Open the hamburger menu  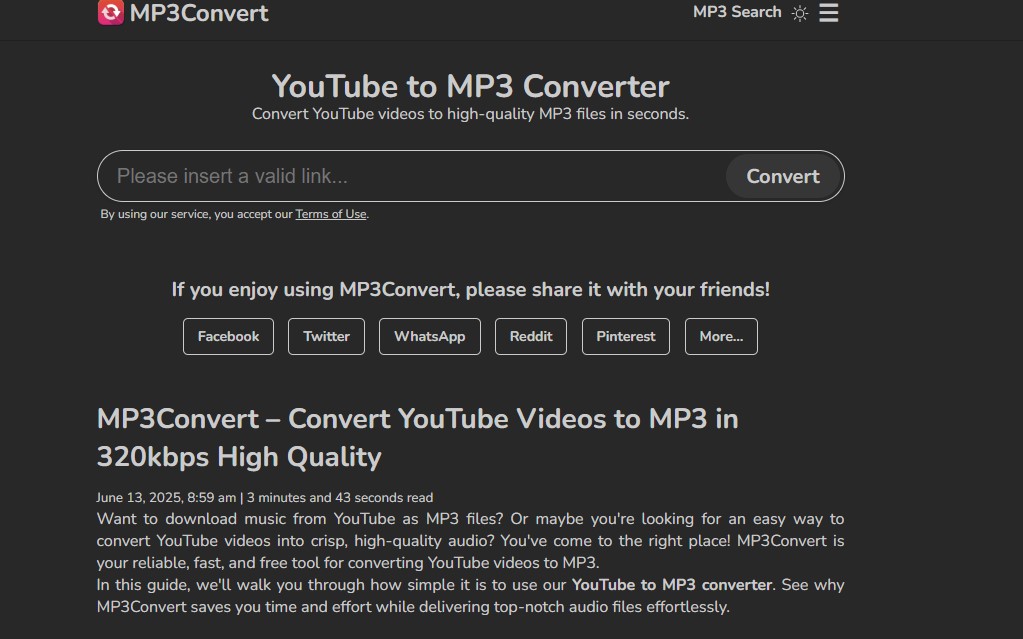tap(829, 12)
